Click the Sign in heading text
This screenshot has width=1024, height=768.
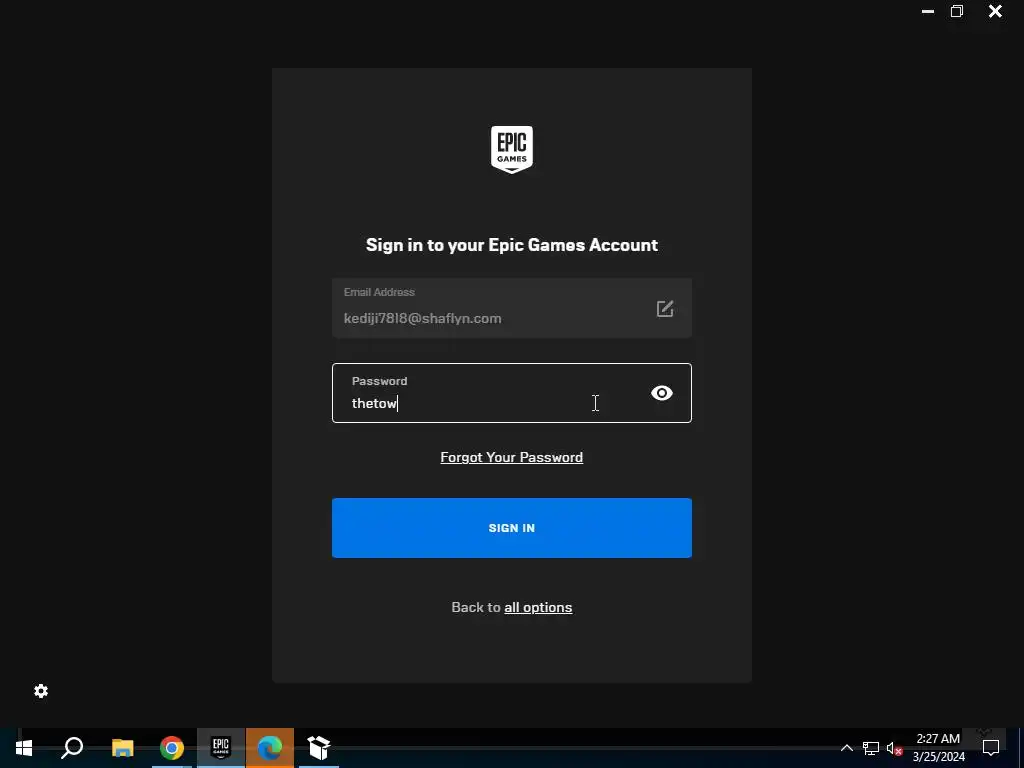point(511,245)
